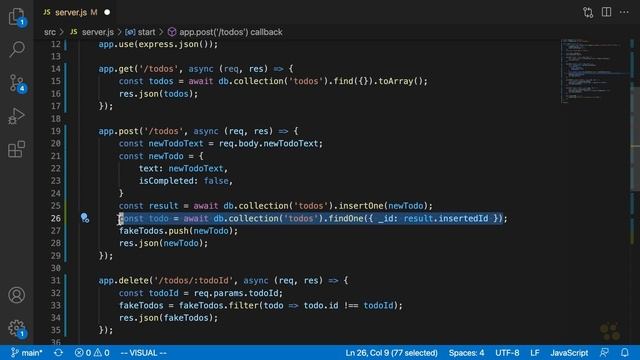Open app.post('/todos') callback breadcrumb
Viewport: 640px width, 360px height.
click(x=225, y=32)
